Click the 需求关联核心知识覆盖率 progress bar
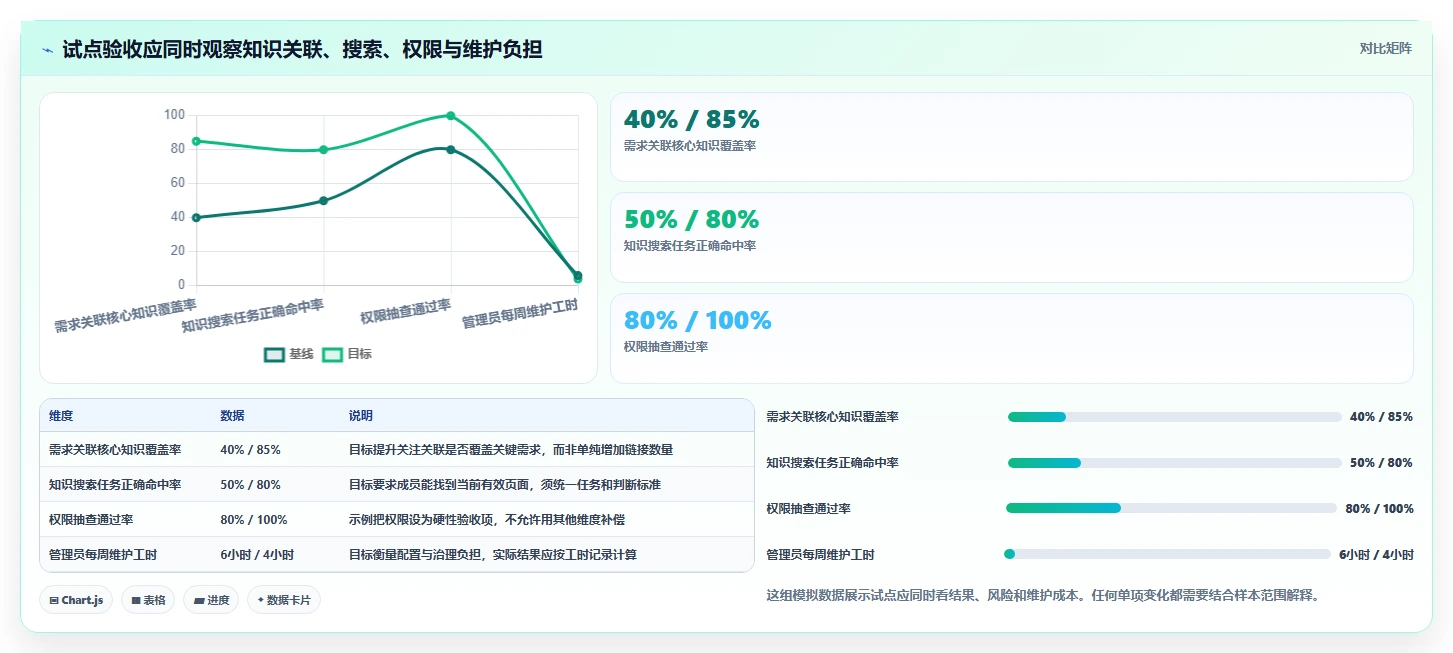This screenshot has width=1453, height=653. [1175, 417]
